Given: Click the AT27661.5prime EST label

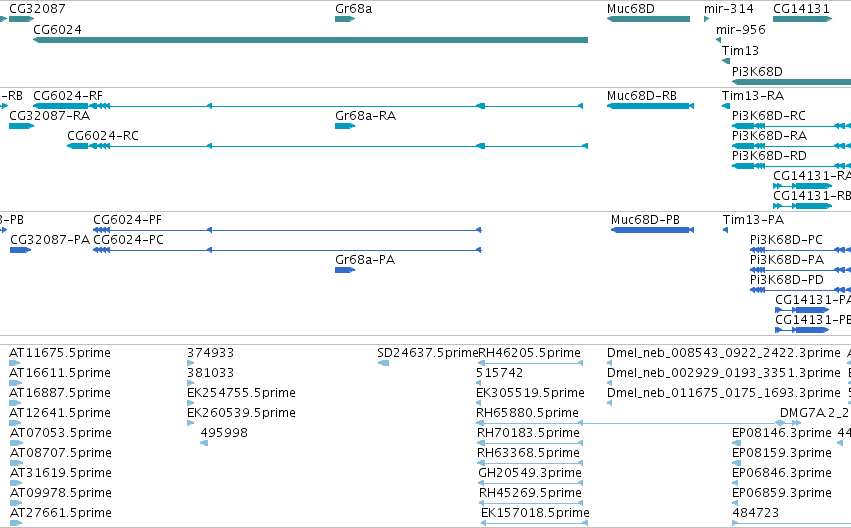Looking at the screenshot, I should [x=61, y=513].
